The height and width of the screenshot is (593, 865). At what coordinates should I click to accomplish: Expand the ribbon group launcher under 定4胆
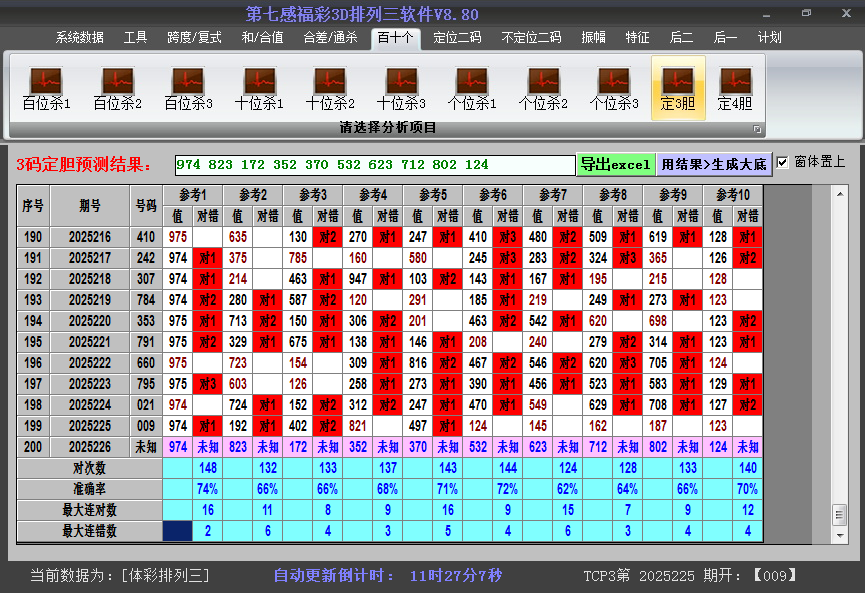click(757, 129)
